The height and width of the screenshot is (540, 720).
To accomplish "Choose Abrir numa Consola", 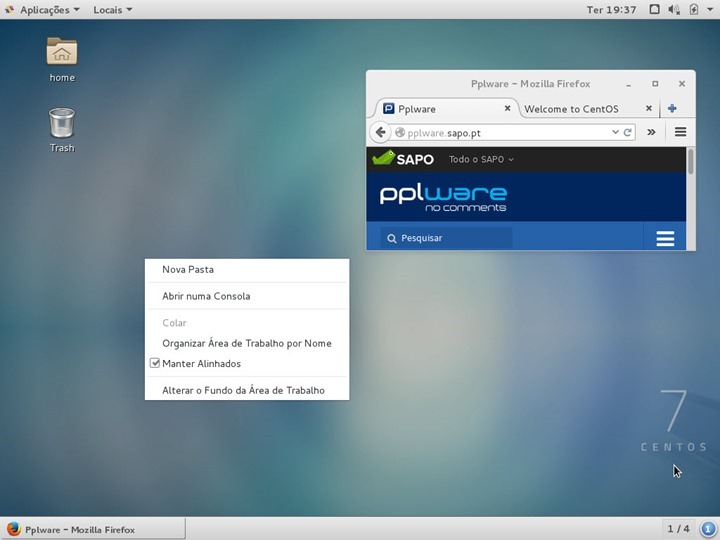I will tap(247, 296).
